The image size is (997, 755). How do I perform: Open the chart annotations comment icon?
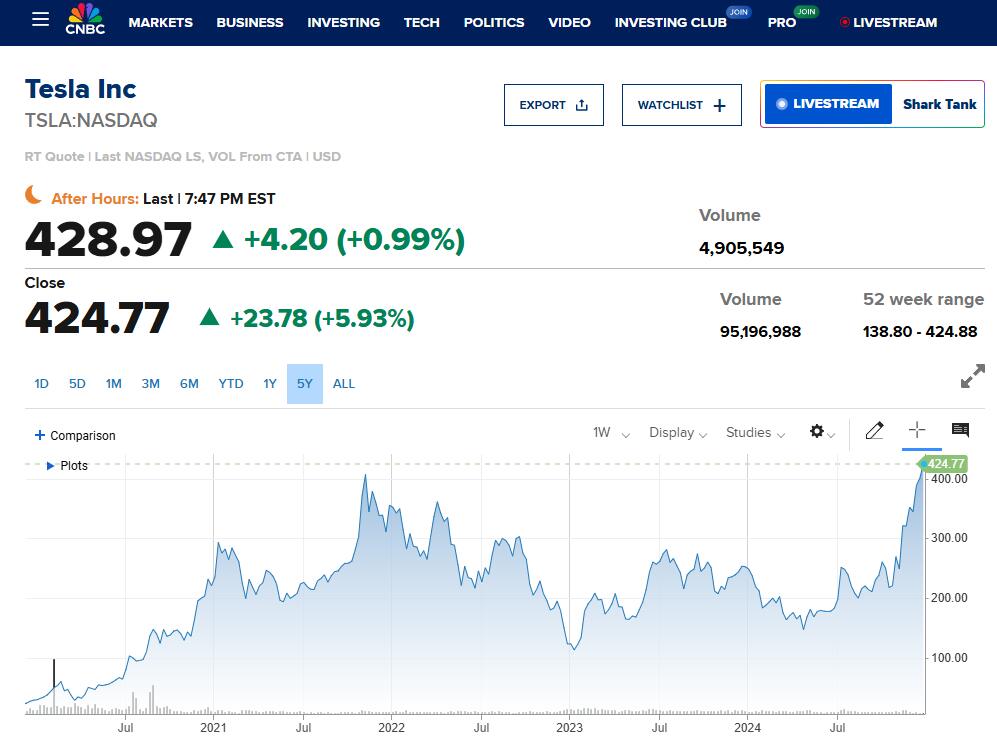click(960, 430)
